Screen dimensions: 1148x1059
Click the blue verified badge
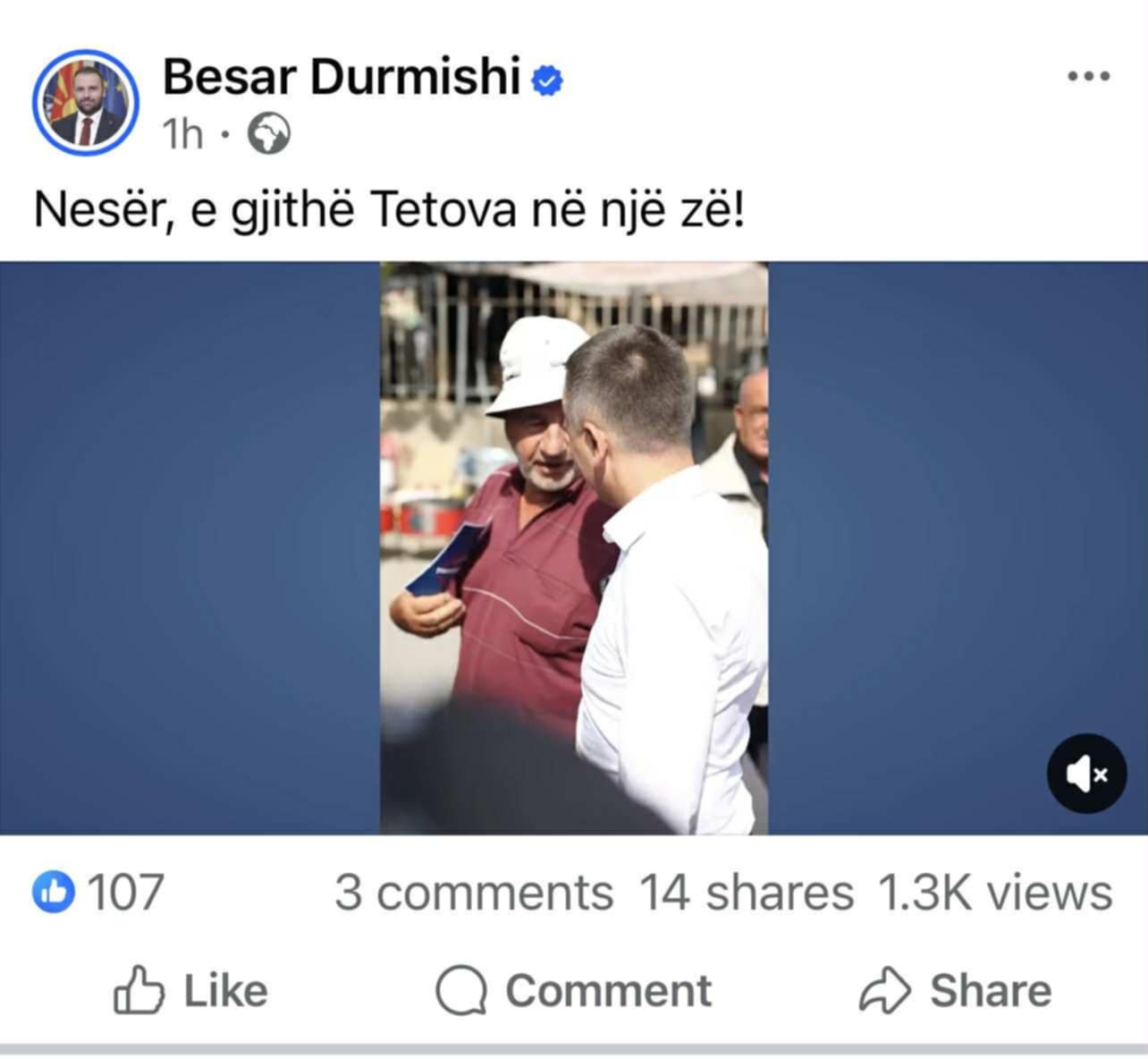547,81
